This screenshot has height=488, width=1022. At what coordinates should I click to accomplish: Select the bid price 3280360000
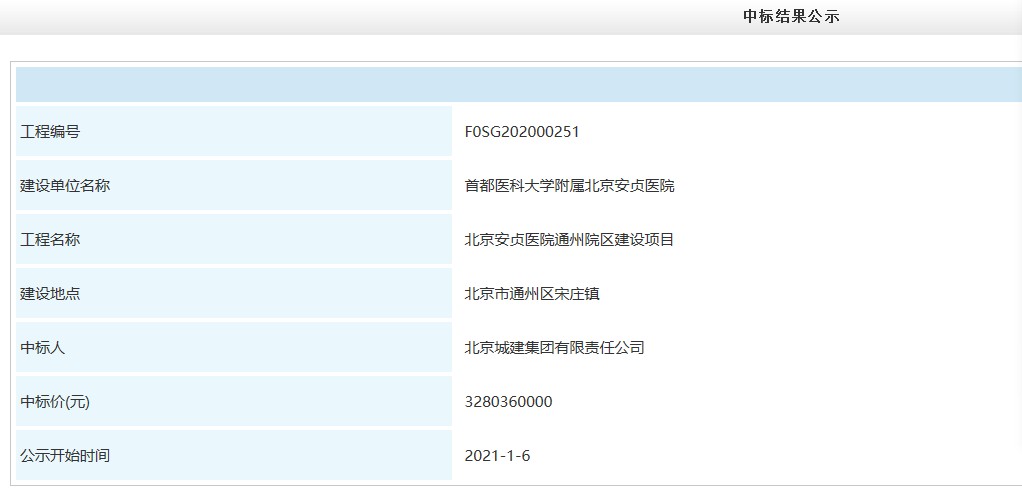coord(508,402)
